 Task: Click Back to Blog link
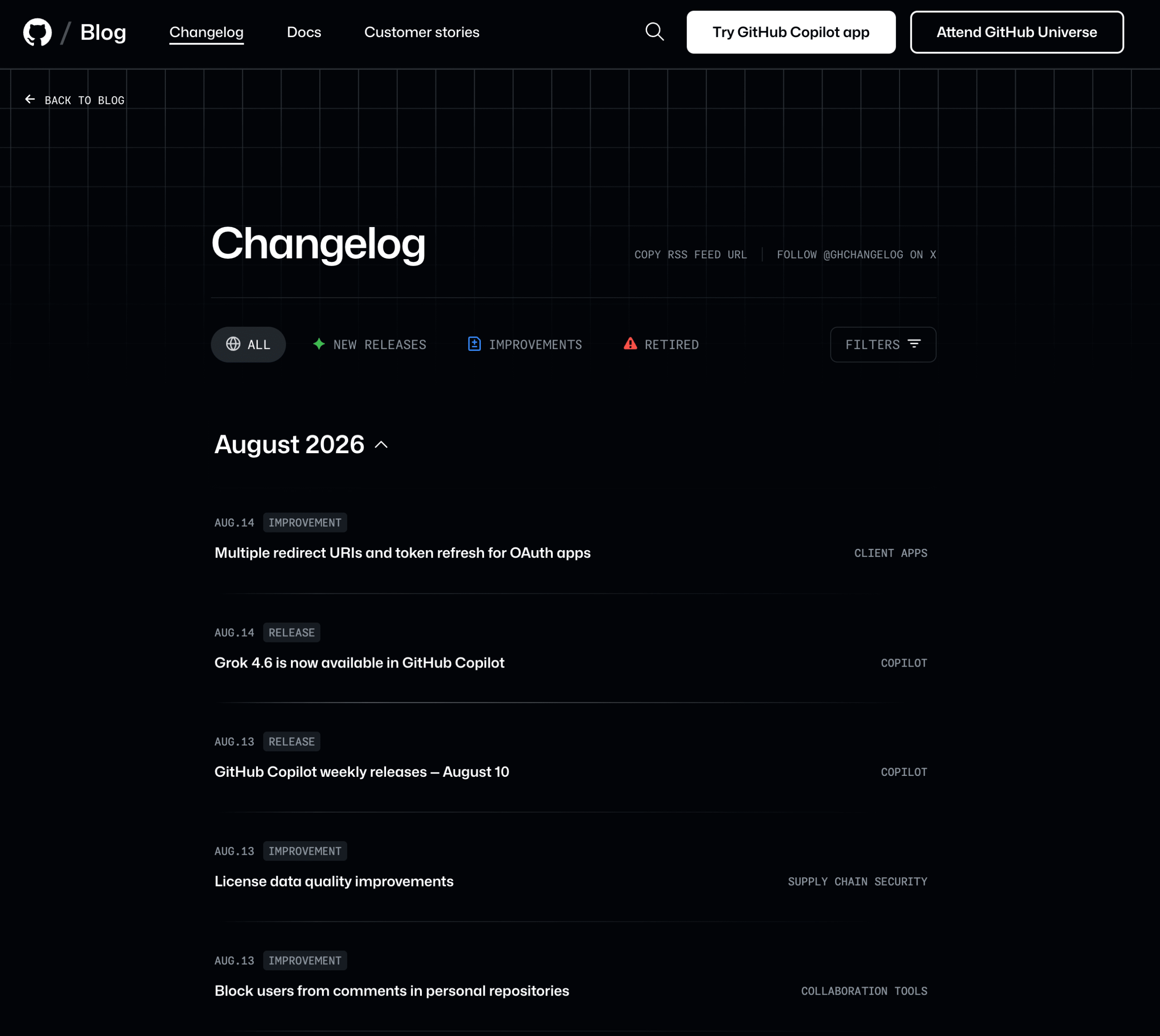pyautogui.click(x=75, y=100)
